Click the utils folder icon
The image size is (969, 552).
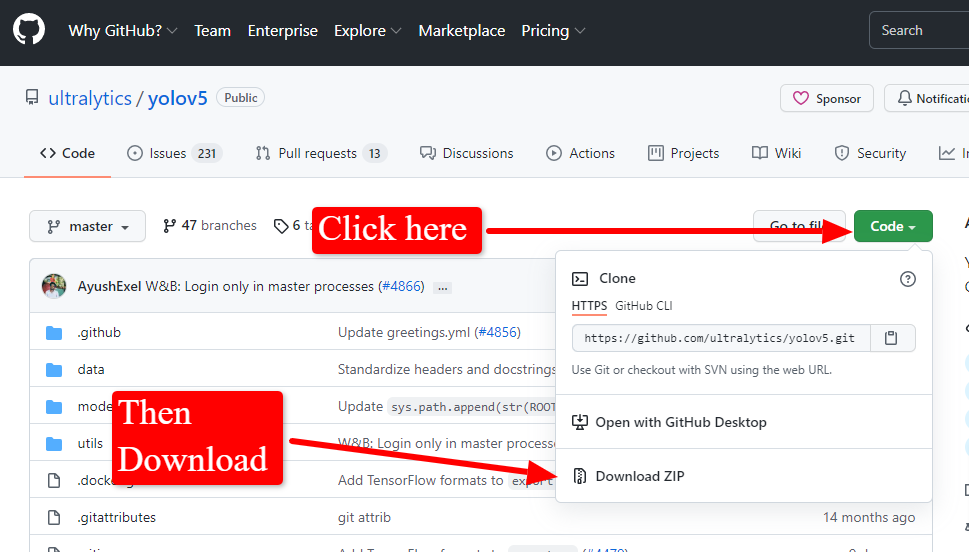pyautogui.click(x=54, y=444)
